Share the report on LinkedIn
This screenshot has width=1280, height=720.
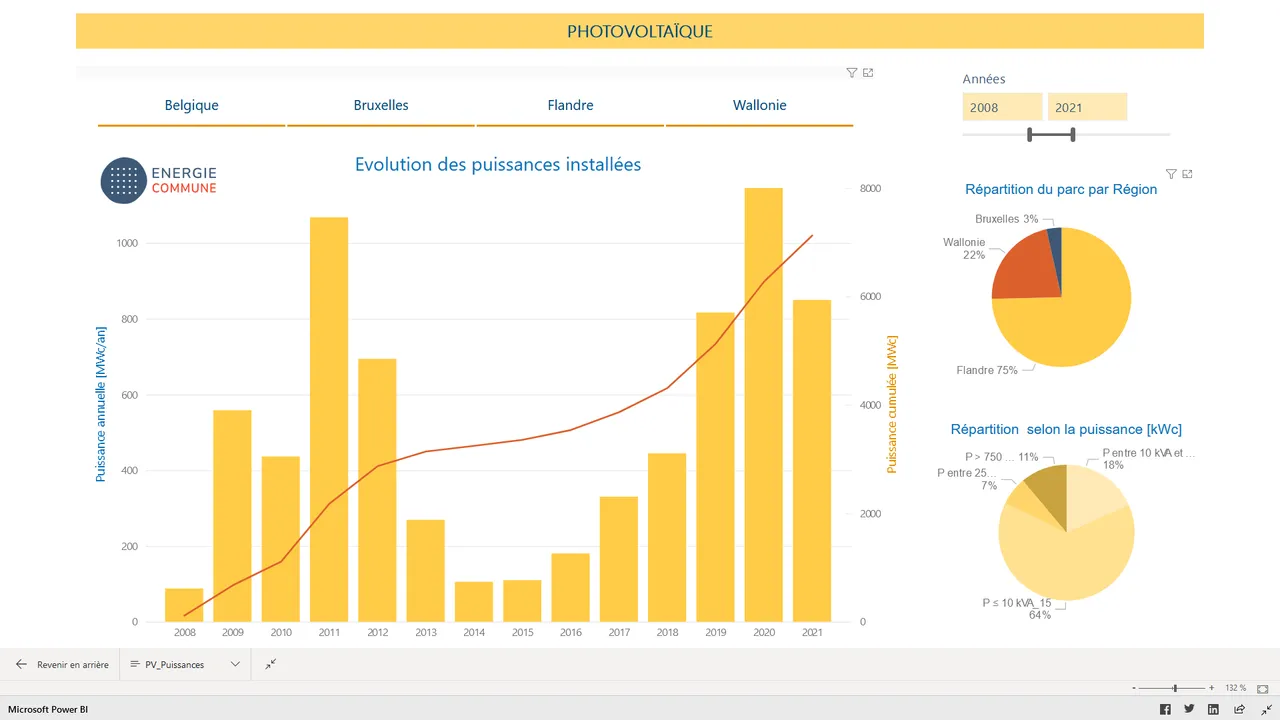pyautogui.click(x=1213, y=709)
